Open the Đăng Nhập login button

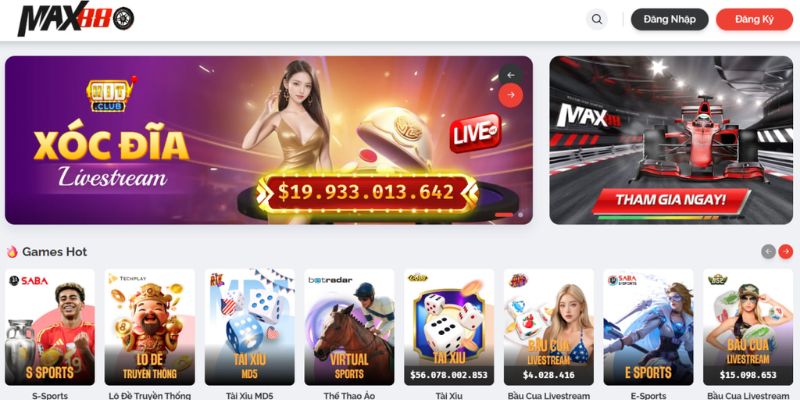coord(669,19)
